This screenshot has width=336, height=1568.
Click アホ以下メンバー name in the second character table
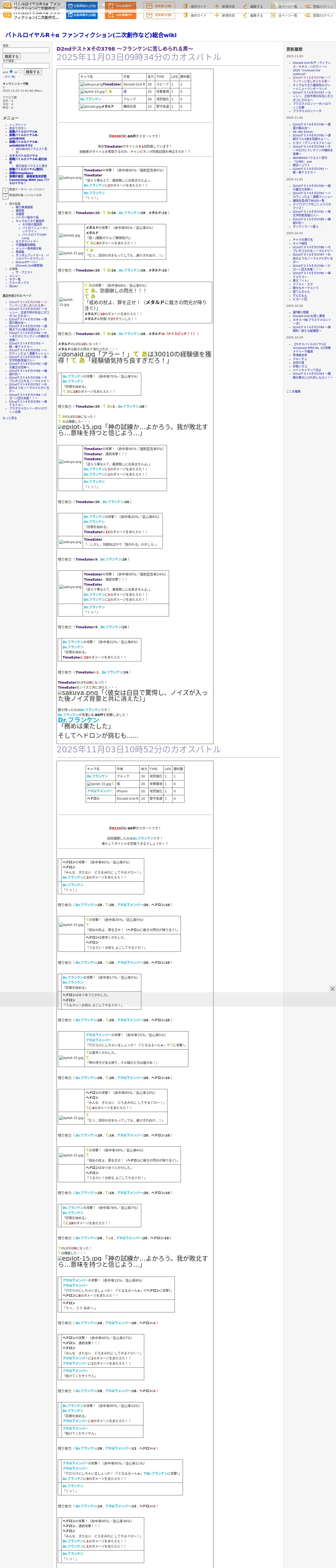coord(99,791)
